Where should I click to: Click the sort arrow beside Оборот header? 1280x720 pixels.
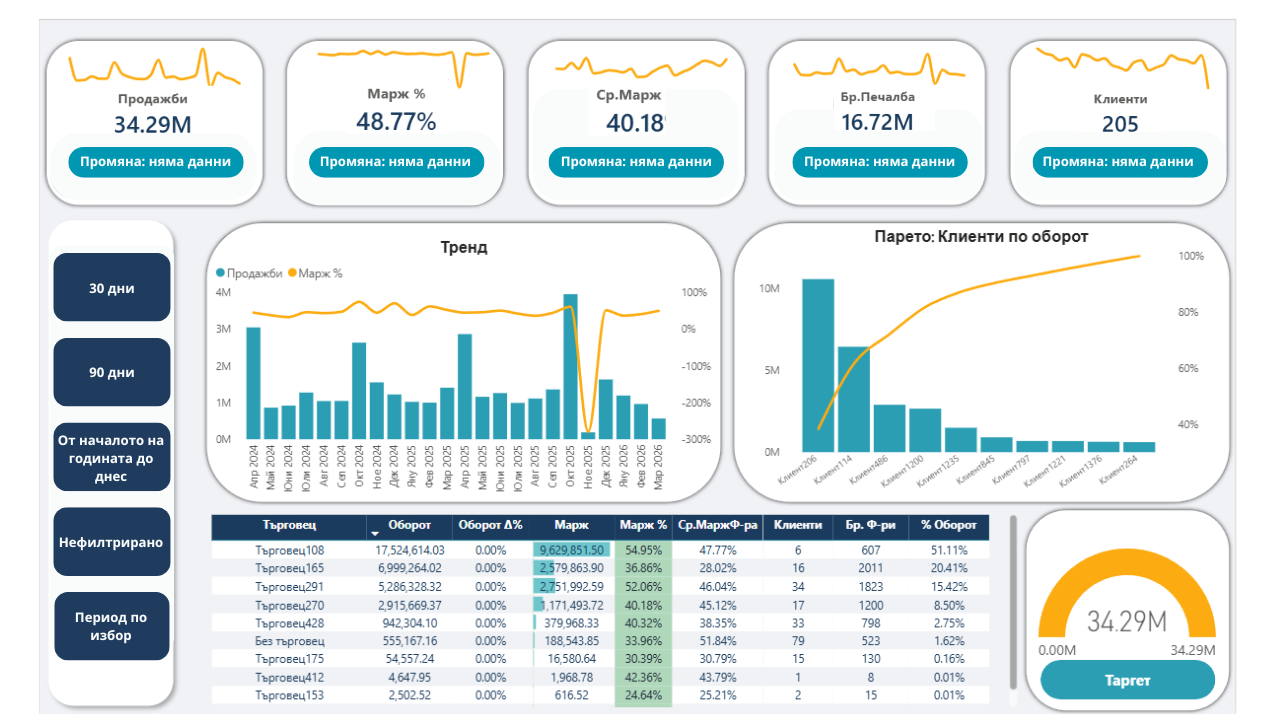pos(375,527)
